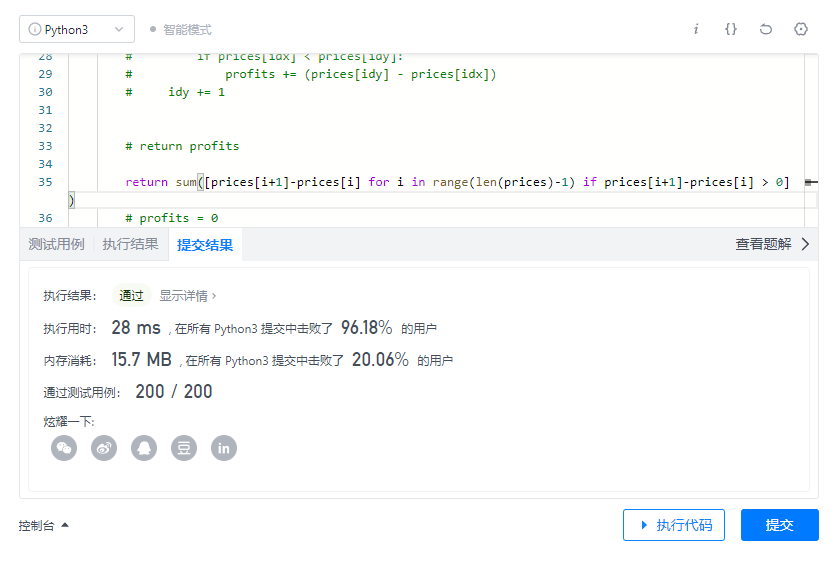The height and width of the screenshot is (569, 835).
Task: Click the curly braces format code icon
Action: pos(731,29)
